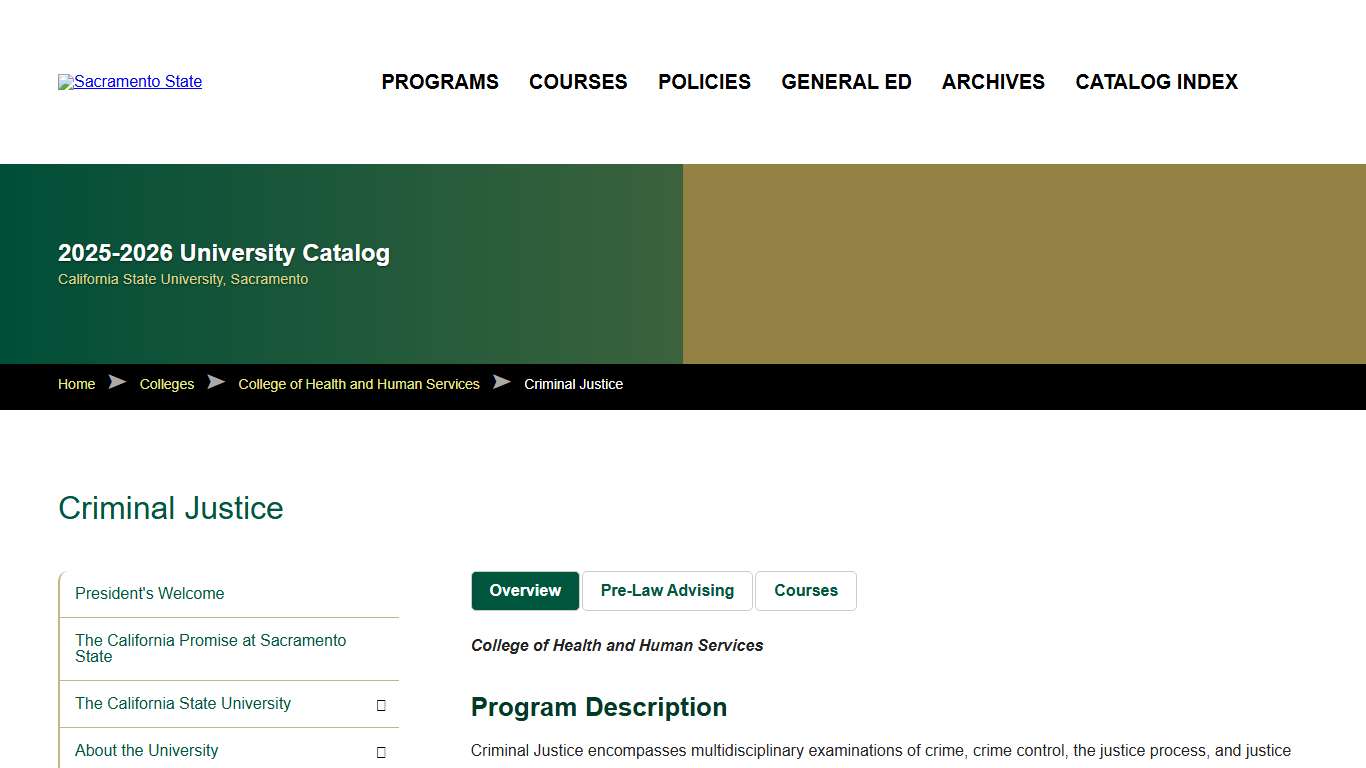Go to Home via breadcrumb
Image resolution: width=1366 pixels, height=768 pixels.
tap(76, 383)
